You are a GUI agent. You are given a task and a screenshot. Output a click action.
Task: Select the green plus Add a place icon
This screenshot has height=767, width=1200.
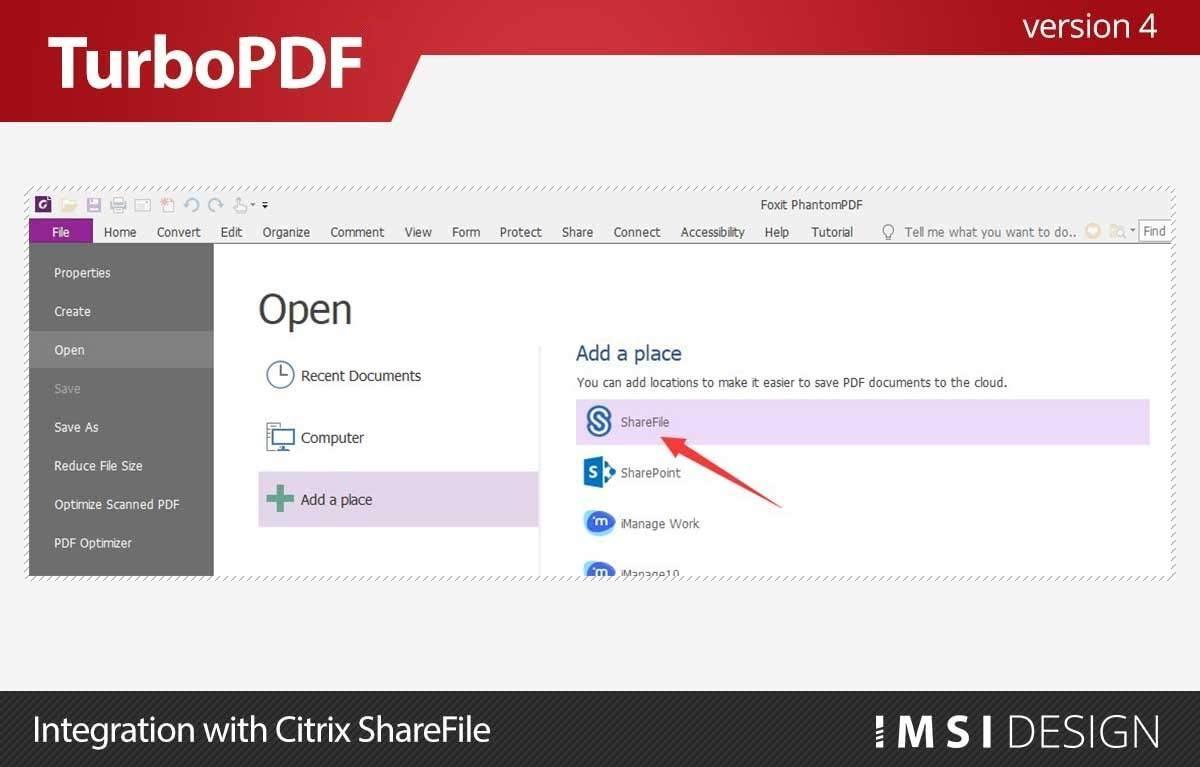[279, 499]
